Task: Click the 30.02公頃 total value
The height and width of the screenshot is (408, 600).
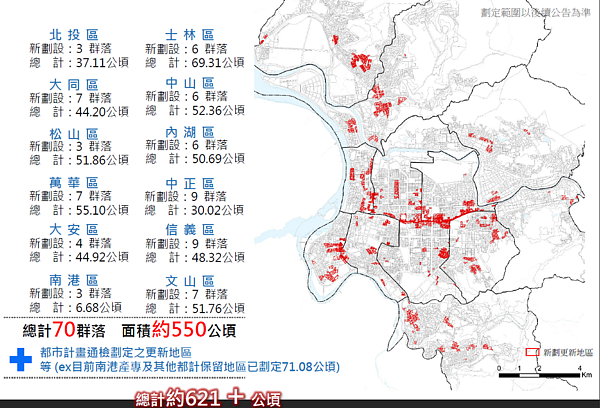Action: click(x=217, y=210)
